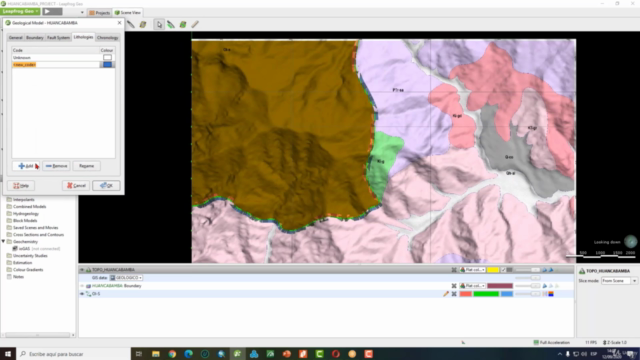Click the Rename button
This screenshot has width=640, height=360.
(86, 166)
